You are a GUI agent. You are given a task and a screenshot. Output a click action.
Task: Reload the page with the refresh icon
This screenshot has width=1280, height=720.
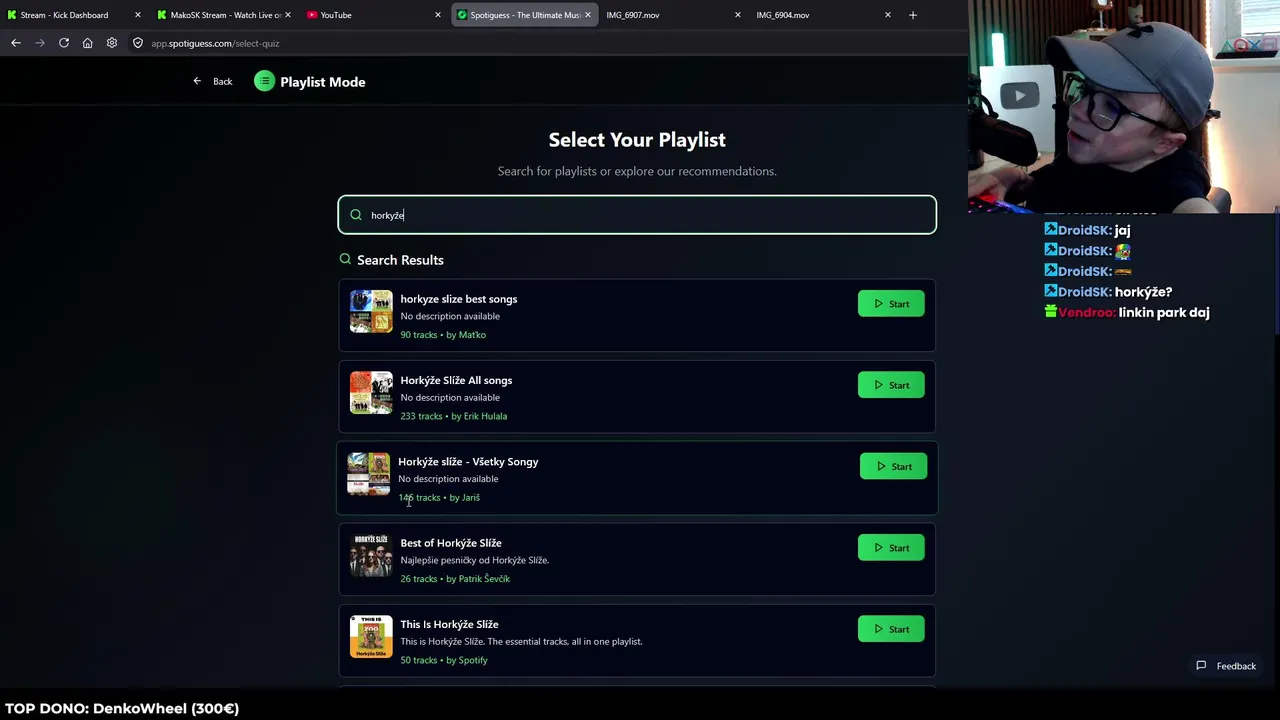pyautogui.click(x=64, y=43)
